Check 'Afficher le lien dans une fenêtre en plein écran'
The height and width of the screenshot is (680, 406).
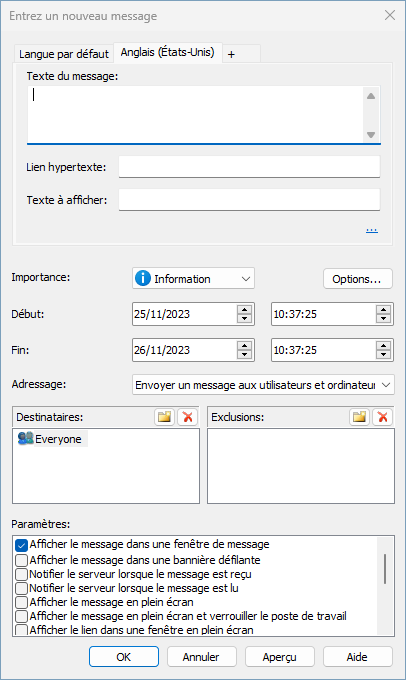21,630
